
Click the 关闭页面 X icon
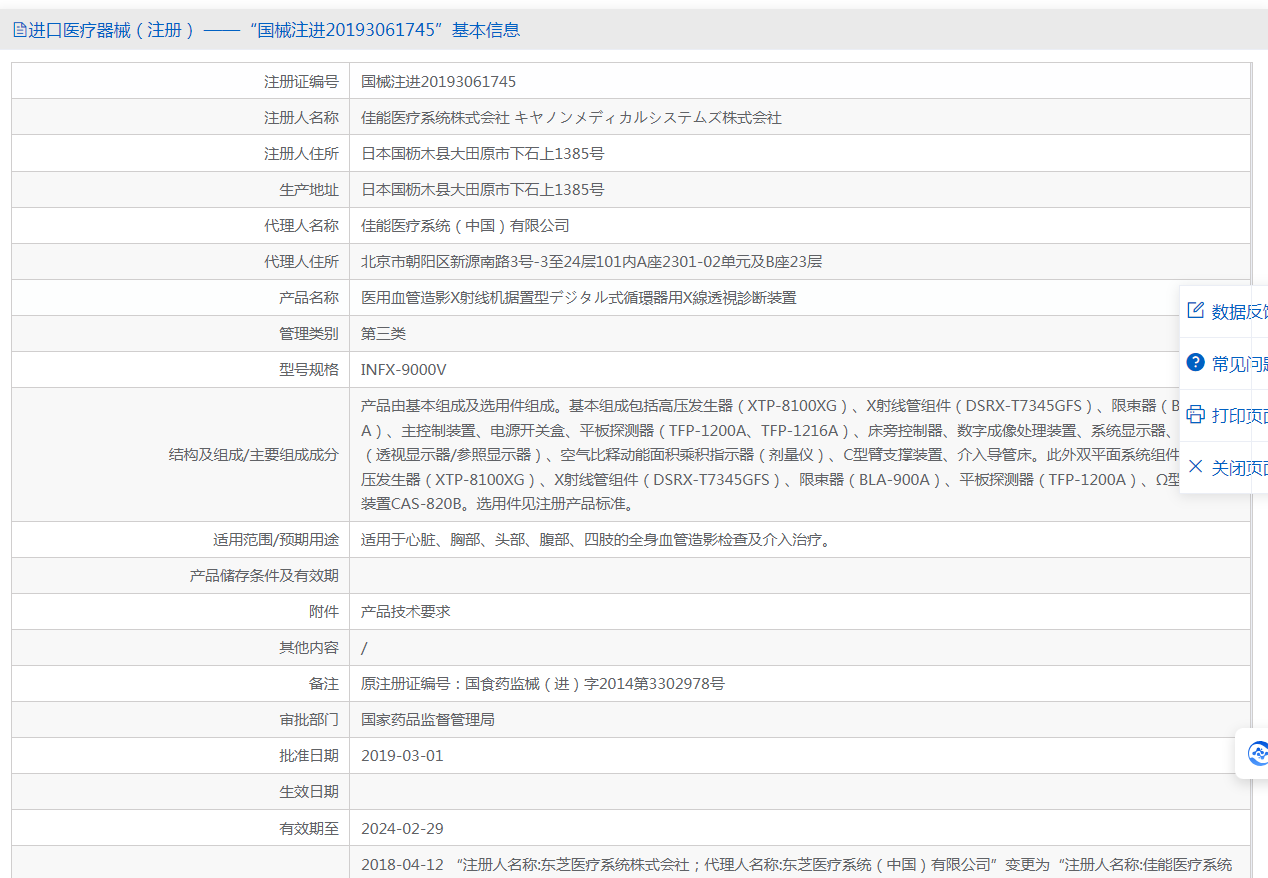(1195, 466)
